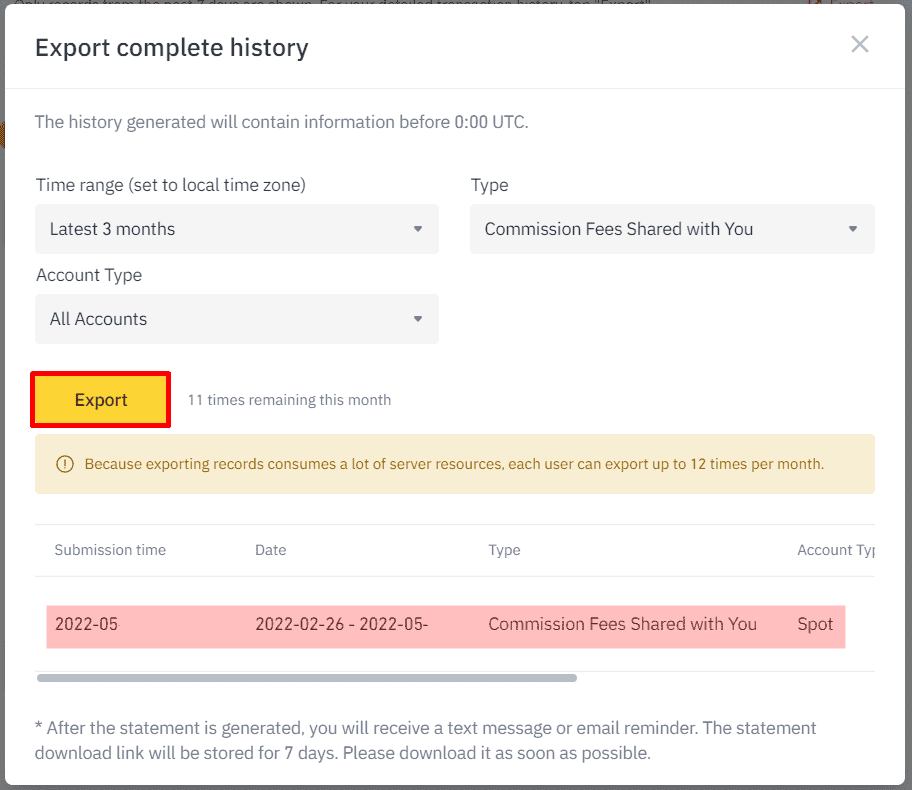Screen dimensions: 912x790
Task: Click the Account Type column header
Action: click(836, 550)
